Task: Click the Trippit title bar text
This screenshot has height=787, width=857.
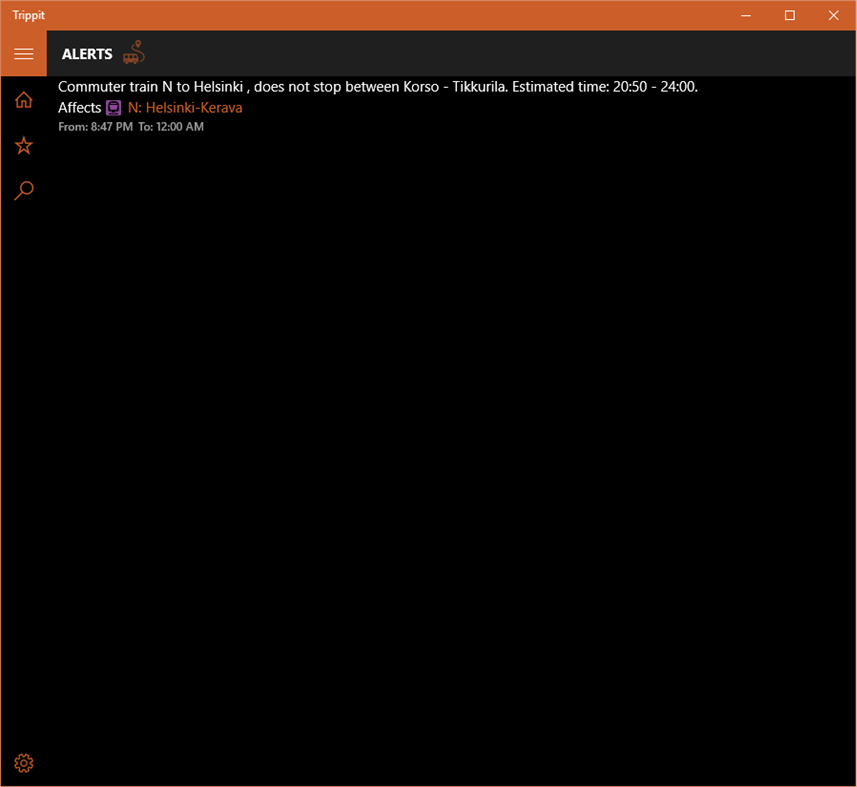Action: tap(28, 15)
